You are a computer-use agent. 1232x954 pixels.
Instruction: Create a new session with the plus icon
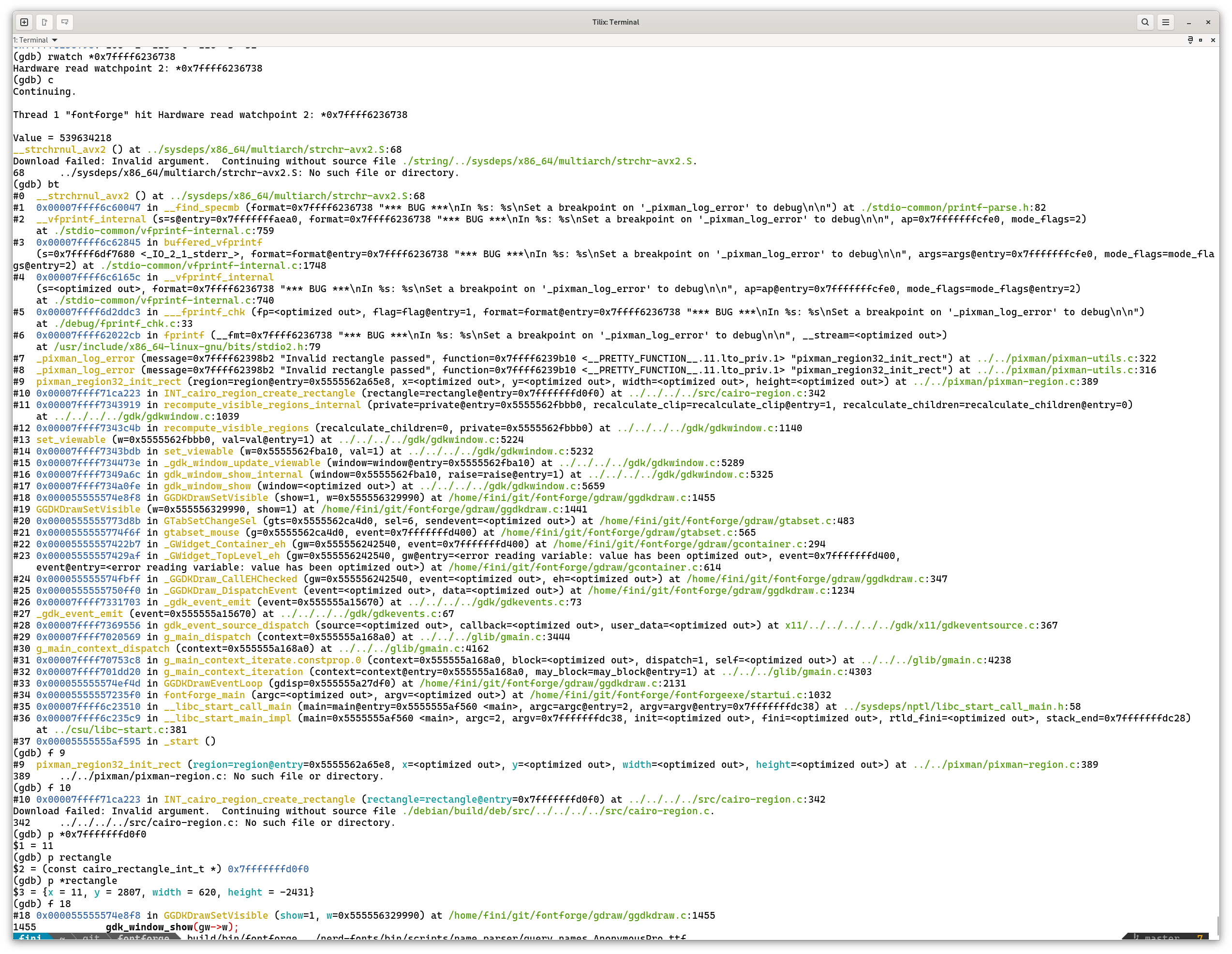tap(25, 23)
